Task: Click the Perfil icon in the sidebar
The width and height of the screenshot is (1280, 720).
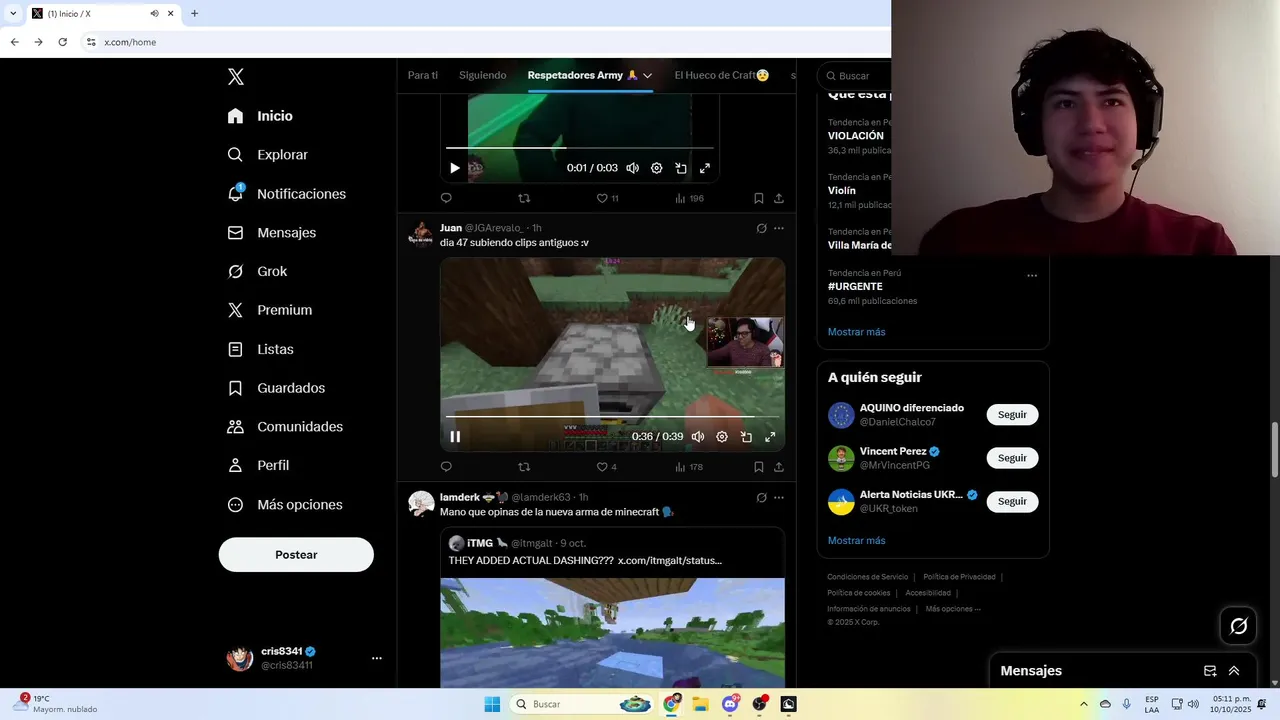Action: point(235,466)
